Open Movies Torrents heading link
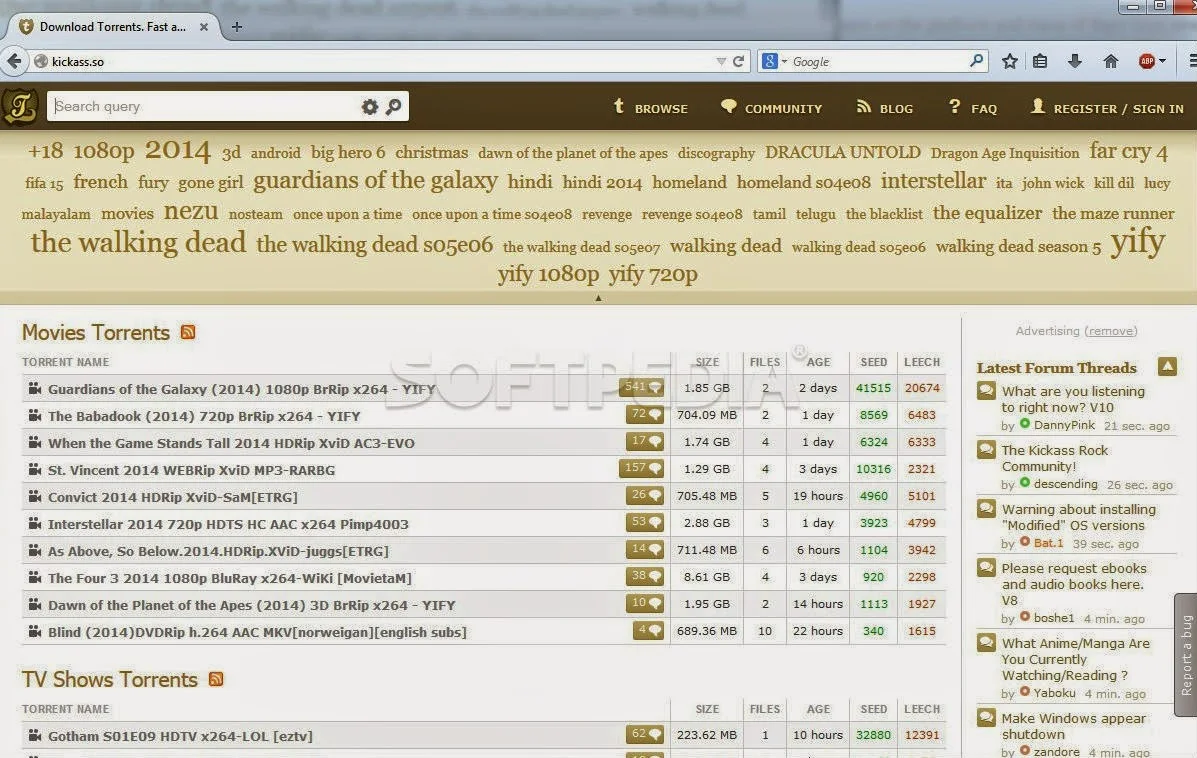Viewport: 1197px width, 758px height. [95, 332]
